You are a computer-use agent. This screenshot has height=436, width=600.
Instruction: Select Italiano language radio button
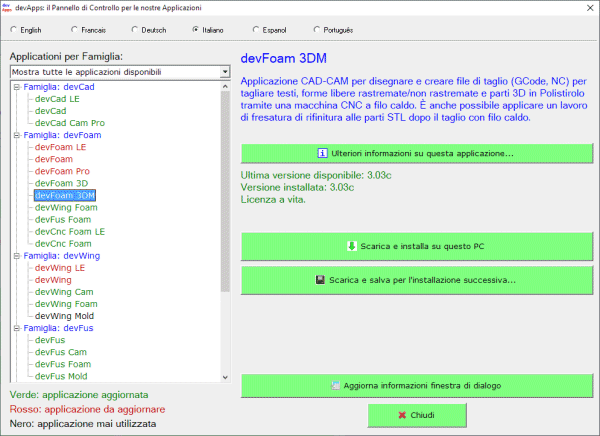point(196,29)
